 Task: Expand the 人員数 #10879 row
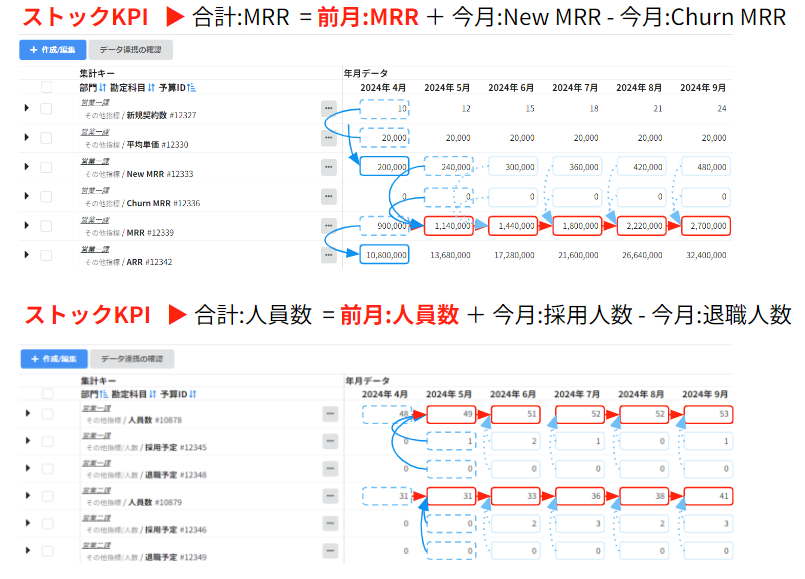pos(28,495)
